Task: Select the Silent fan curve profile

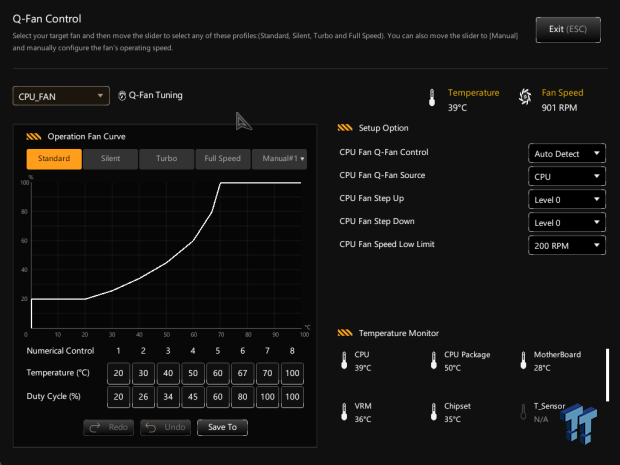Action: tap(110, 159)
